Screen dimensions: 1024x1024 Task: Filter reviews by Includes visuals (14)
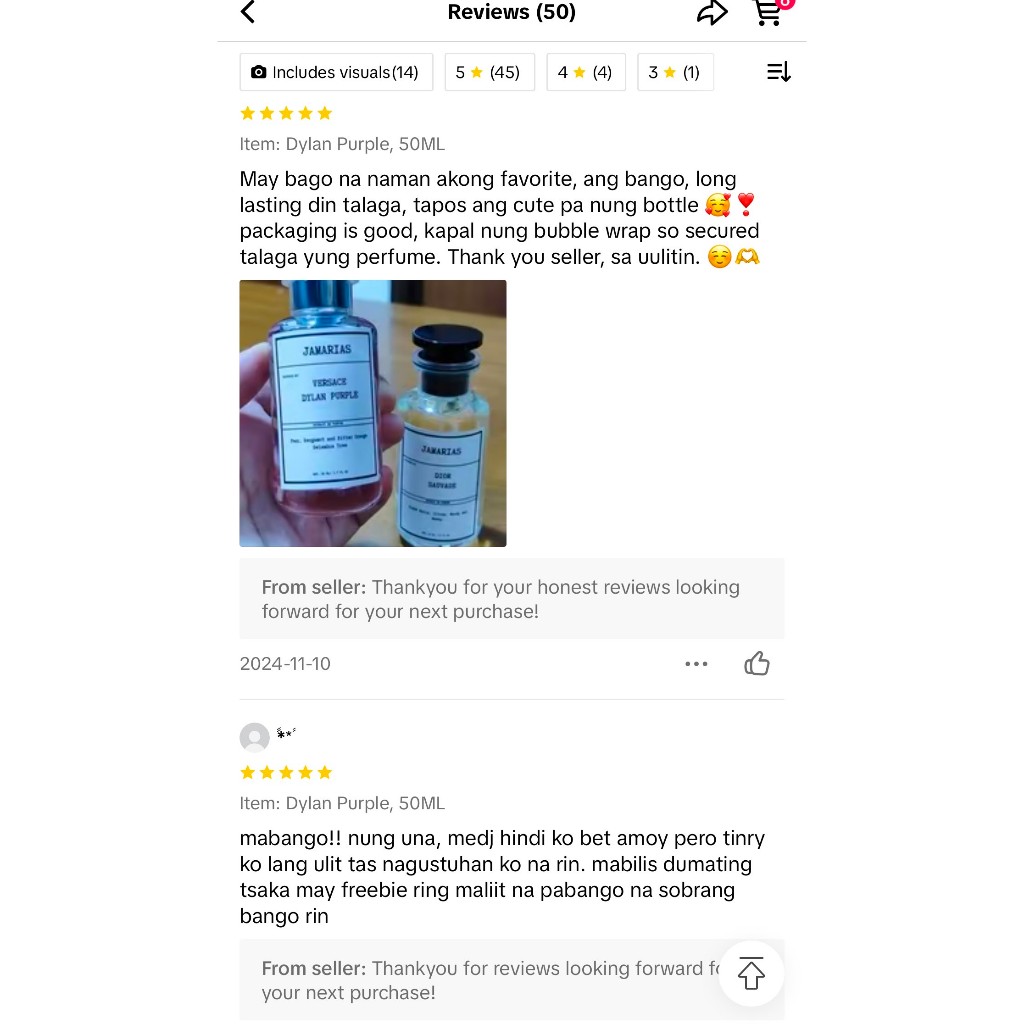(336, 72)
